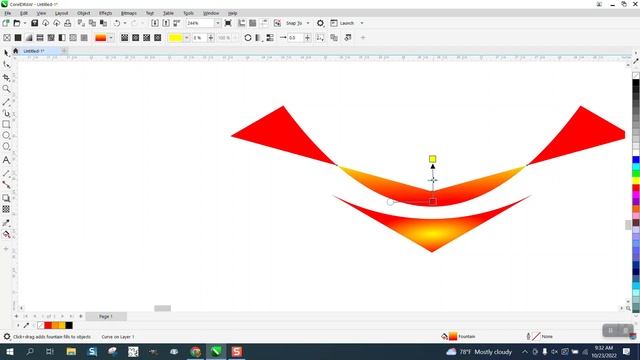Select the Shape tool
This screenshot has width=640, height=360.
(6, 64)
